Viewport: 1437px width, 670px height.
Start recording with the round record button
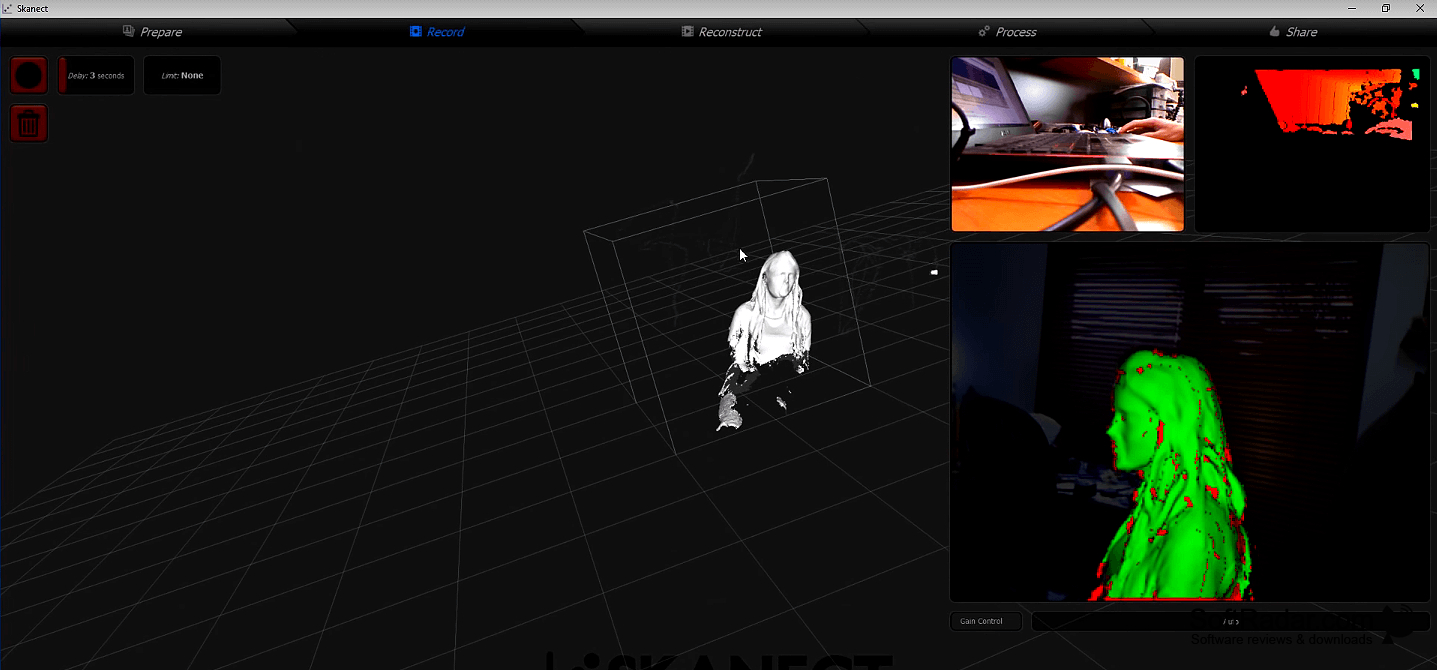click(x=29, y=76)
